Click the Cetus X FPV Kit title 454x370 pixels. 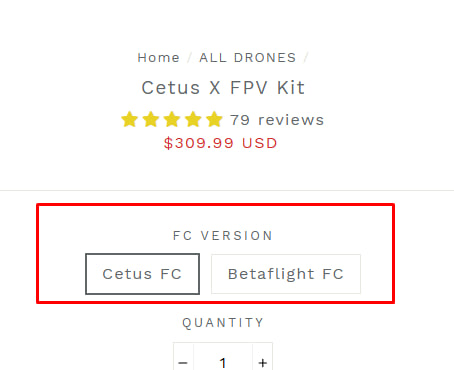223,88
